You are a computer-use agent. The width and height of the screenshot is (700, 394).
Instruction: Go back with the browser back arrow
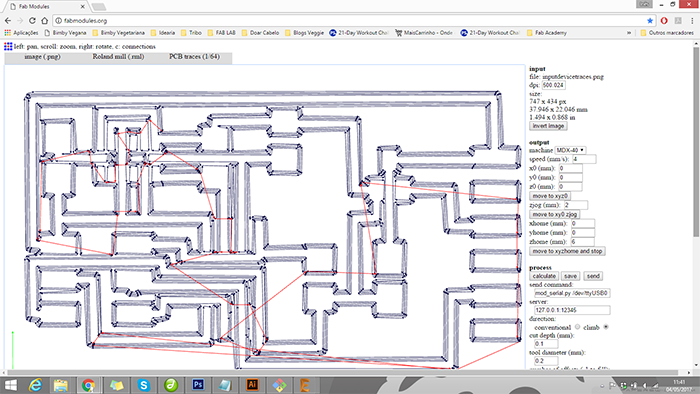8,21
